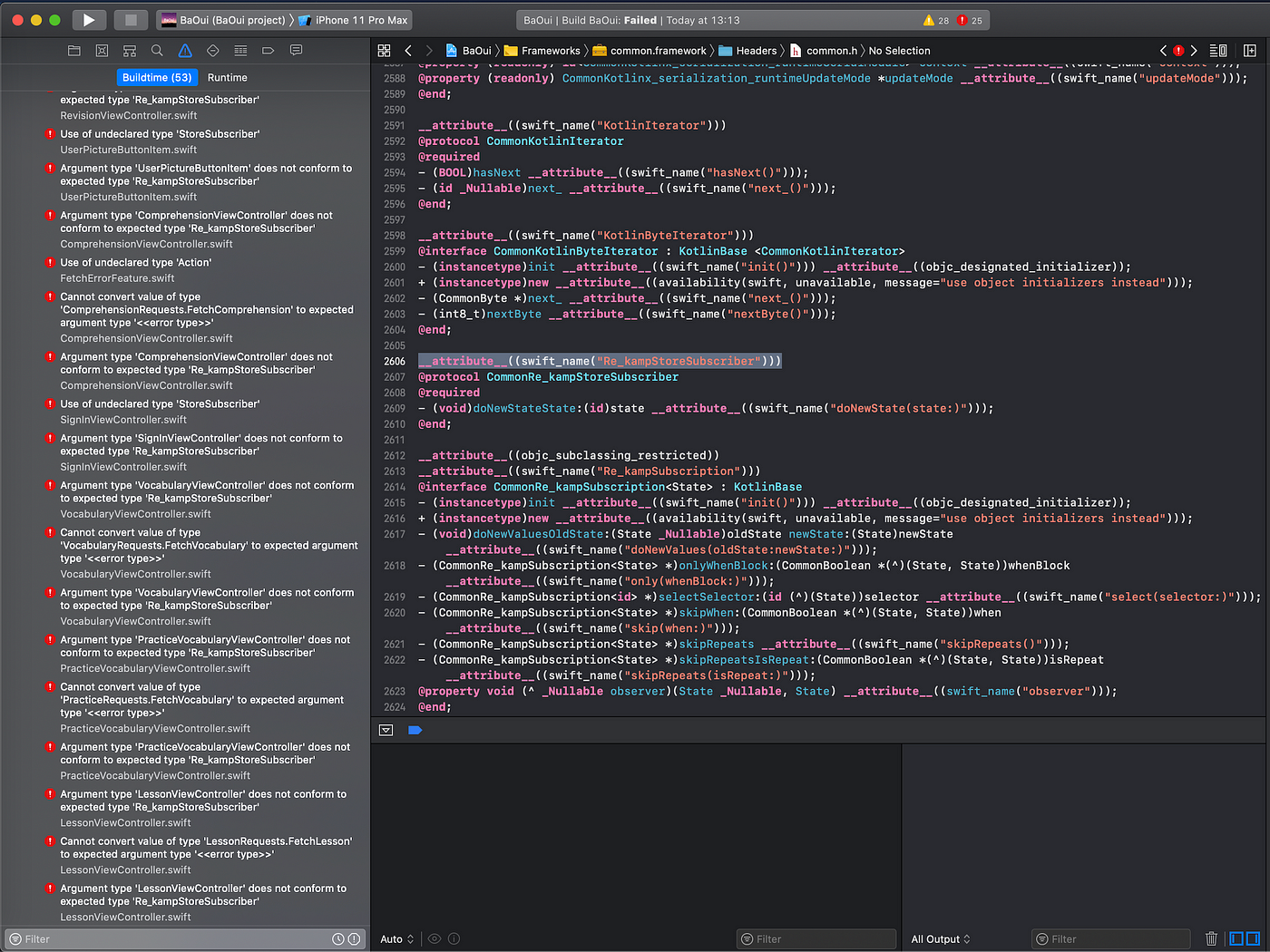This screenshot has width=1270, height=952.
Task: Jump to next issue arrow
Action: (1194, 51)
